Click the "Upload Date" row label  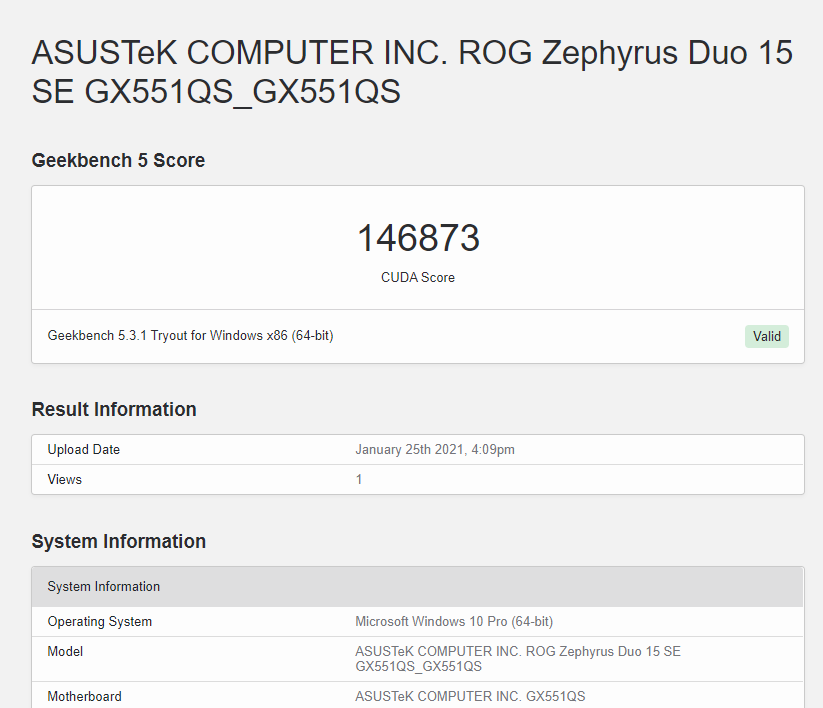83,449
